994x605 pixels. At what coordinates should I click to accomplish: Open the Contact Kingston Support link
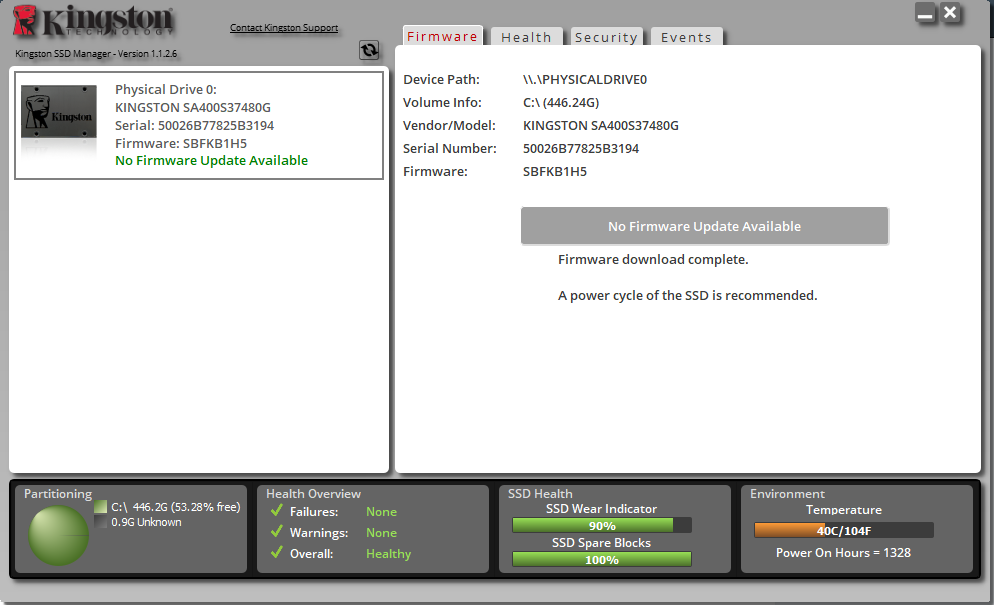284,28
